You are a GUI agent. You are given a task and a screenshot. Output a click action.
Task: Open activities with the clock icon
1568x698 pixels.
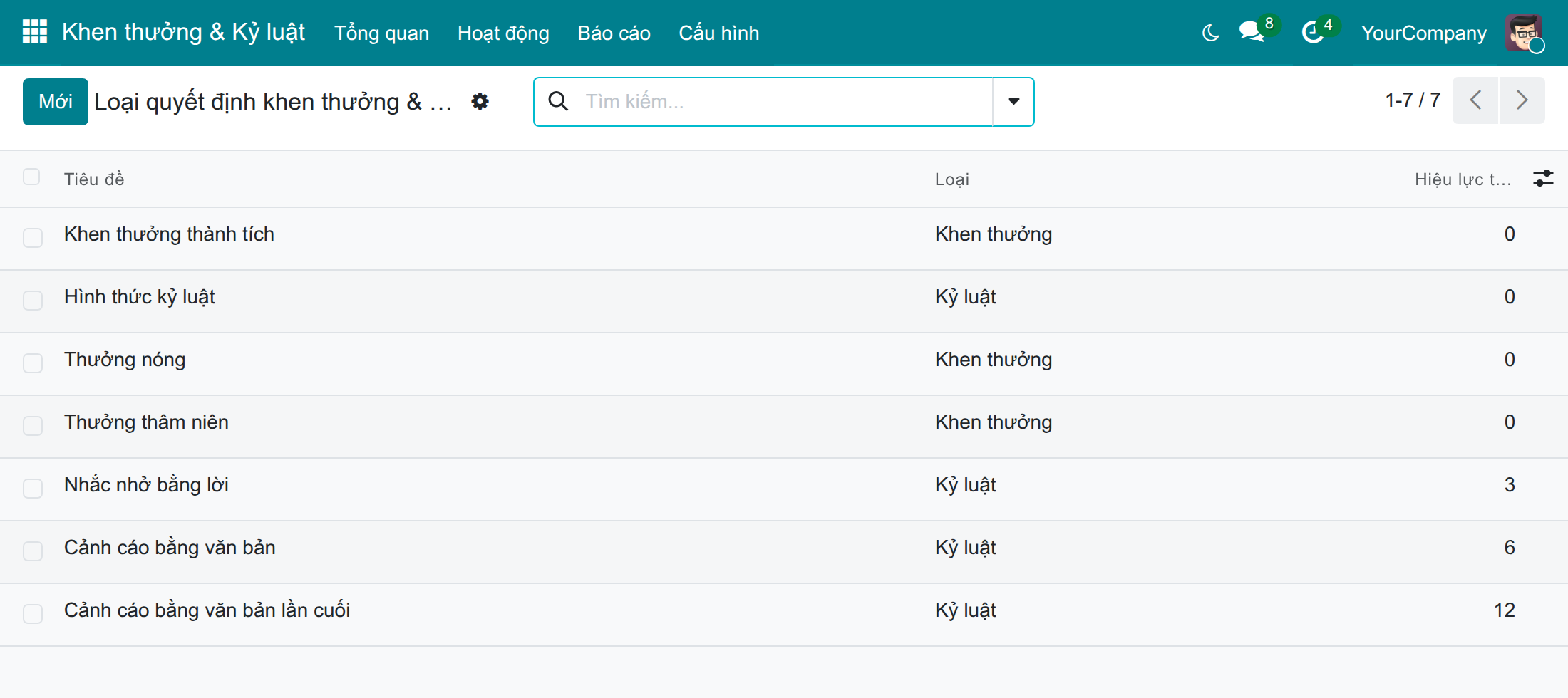1313,32
